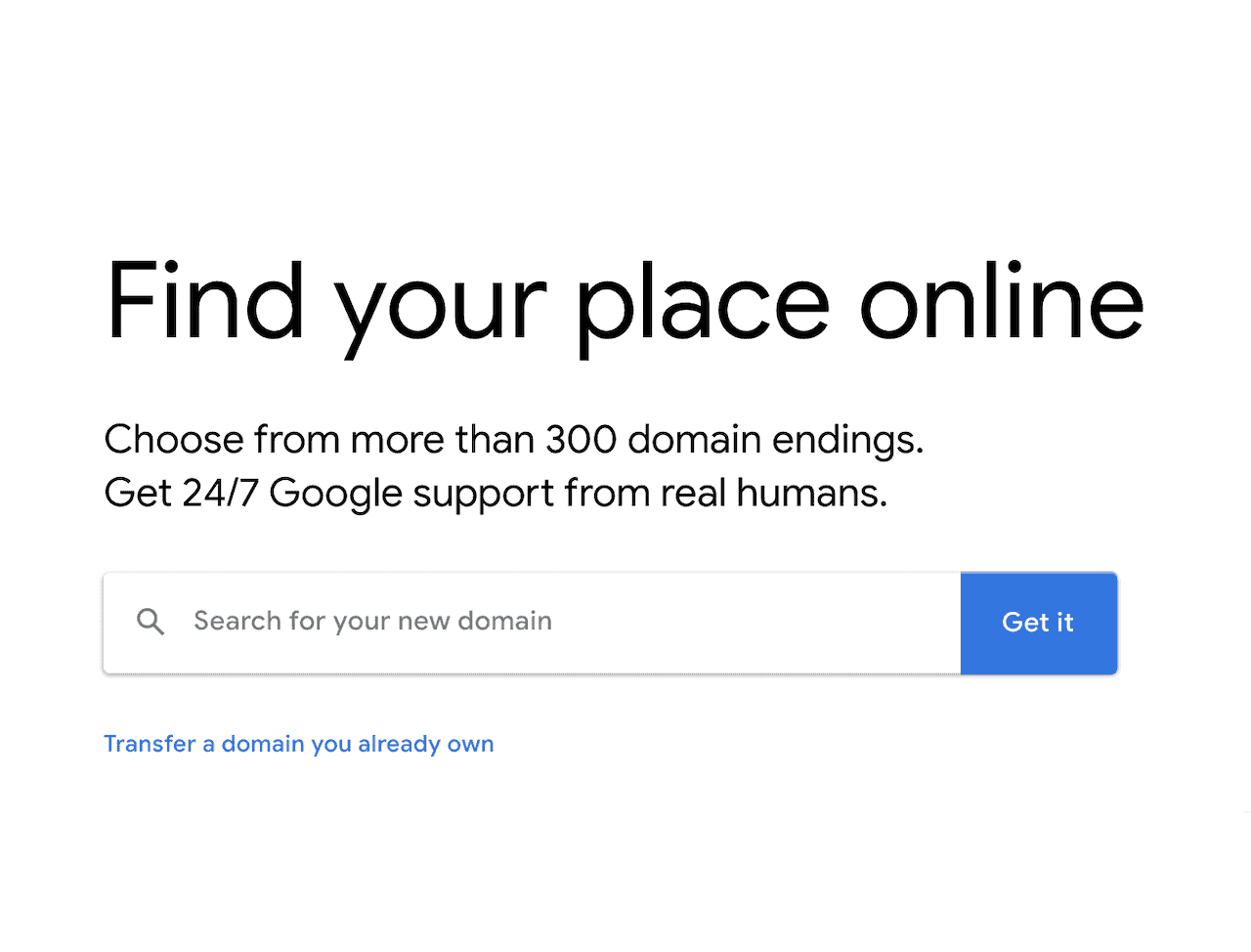This screenshot has height=952, width=1251.
Task: Click the word 'support' in the subtitle
Action: 483,497
